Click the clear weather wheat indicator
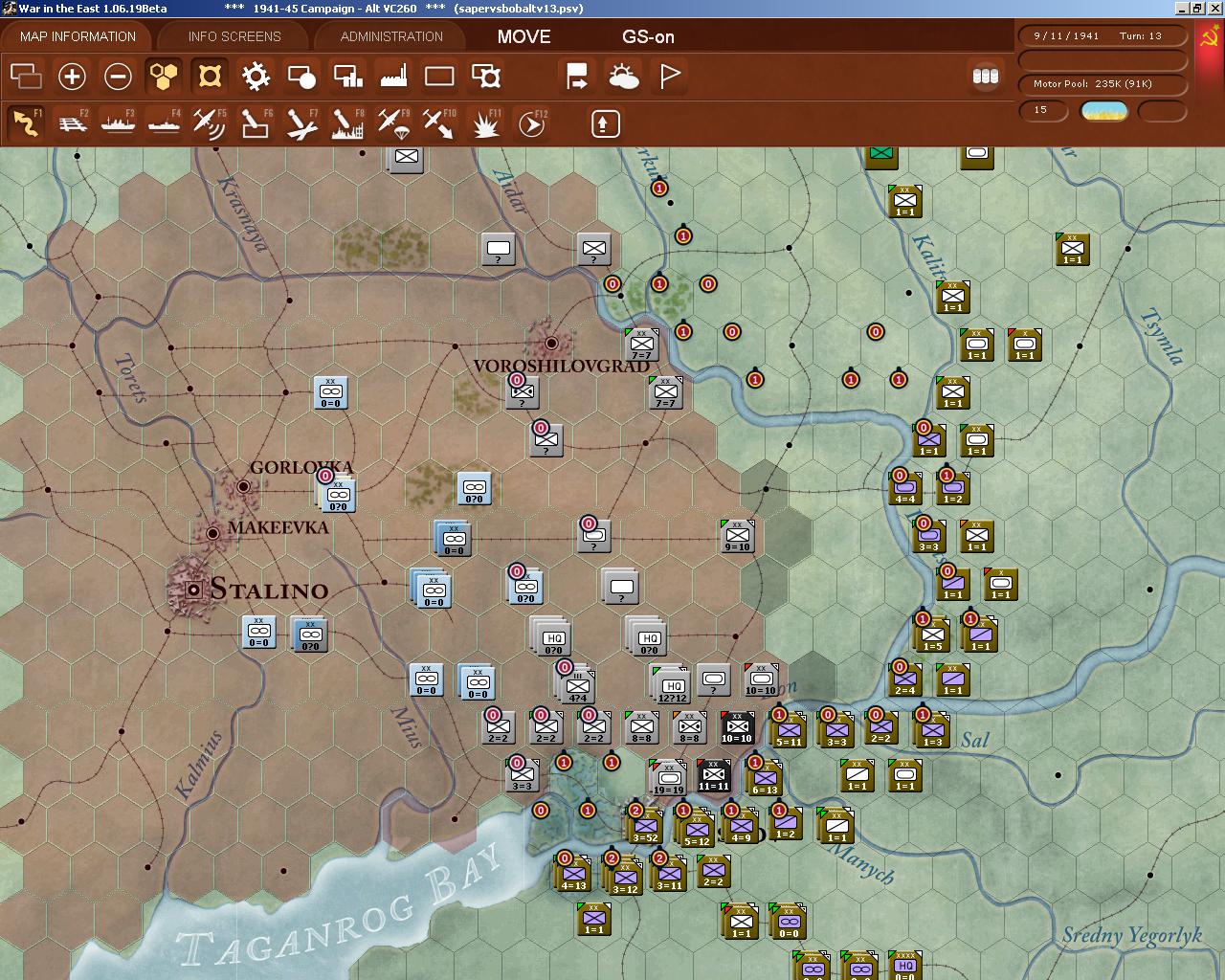1225x980 pixels. (1103, 111)
